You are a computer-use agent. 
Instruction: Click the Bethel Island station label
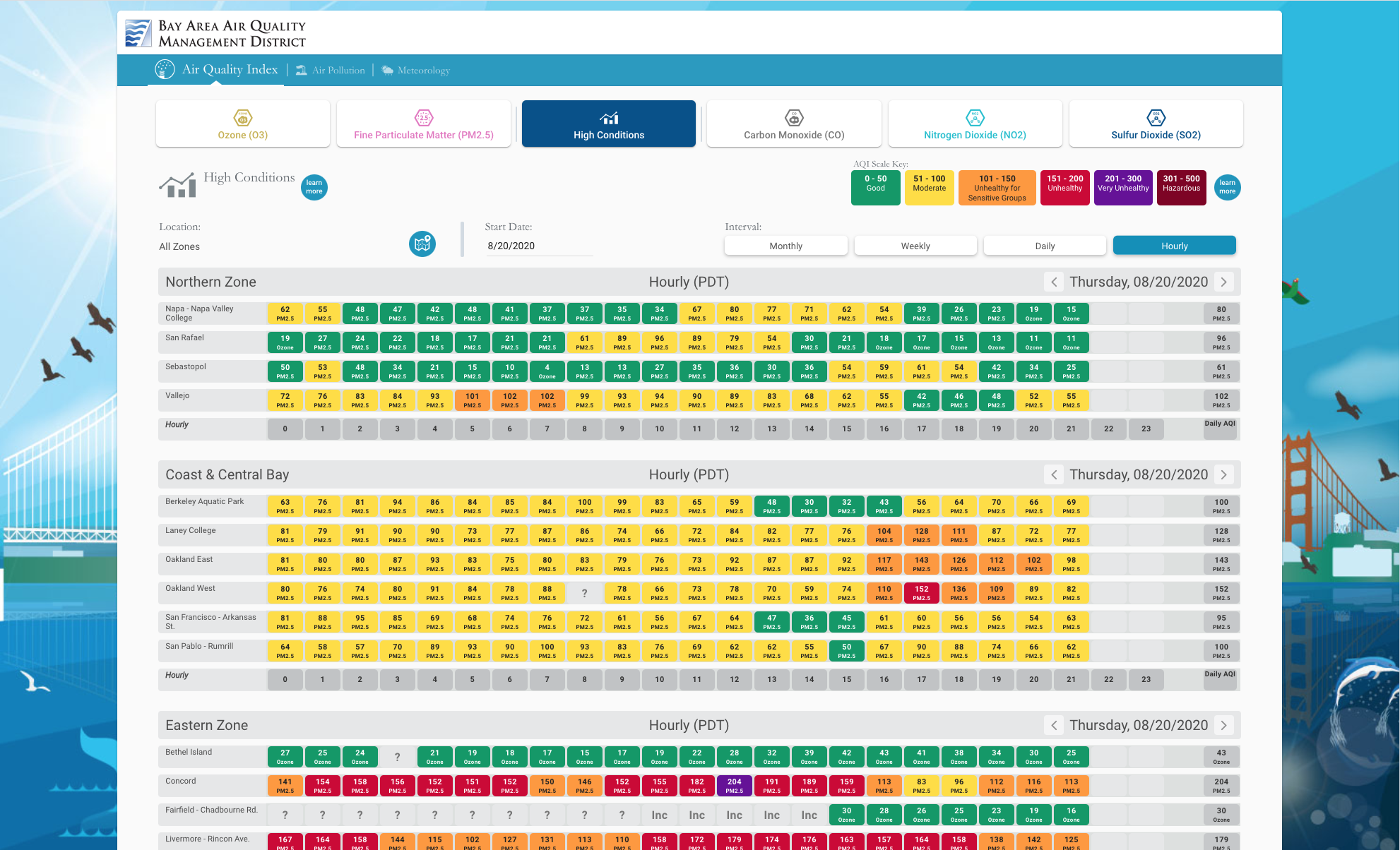(189, 753)
